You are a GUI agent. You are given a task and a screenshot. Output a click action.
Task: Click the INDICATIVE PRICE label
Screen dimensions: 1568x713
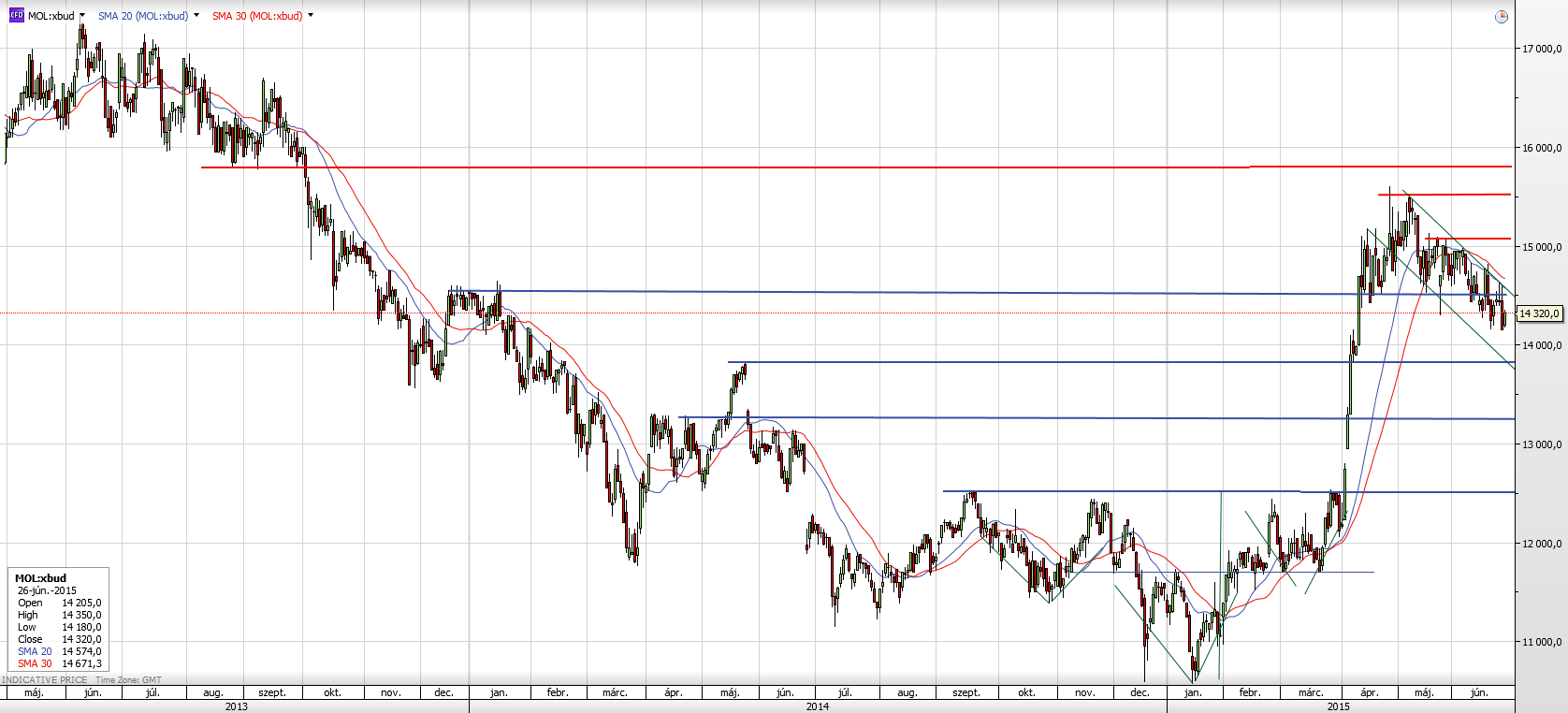point(44,680)
